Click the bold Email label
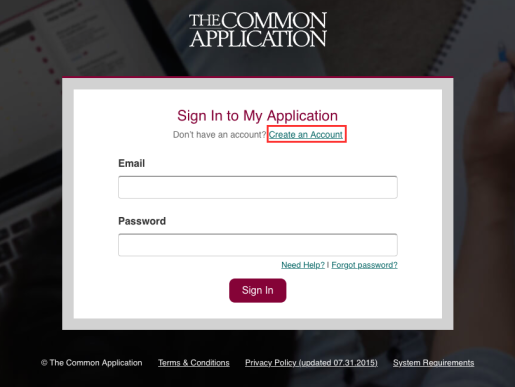This screenshot has width=515, height=387. (132, 163)
